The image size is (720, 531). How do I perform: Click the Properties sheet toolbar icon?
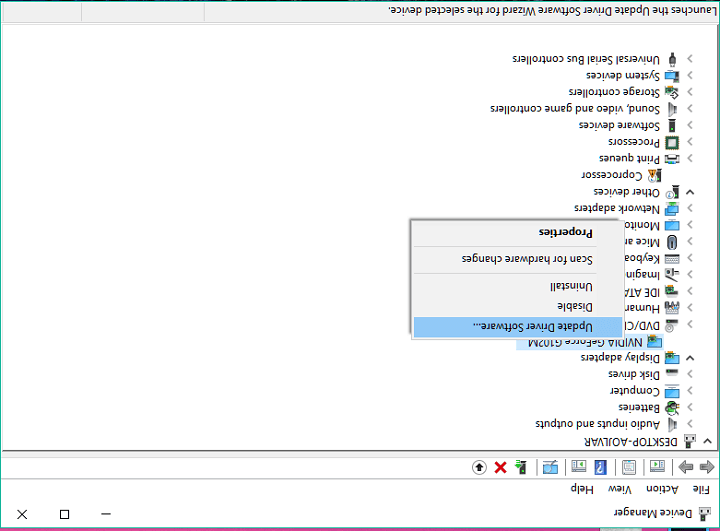pos(629,467)
